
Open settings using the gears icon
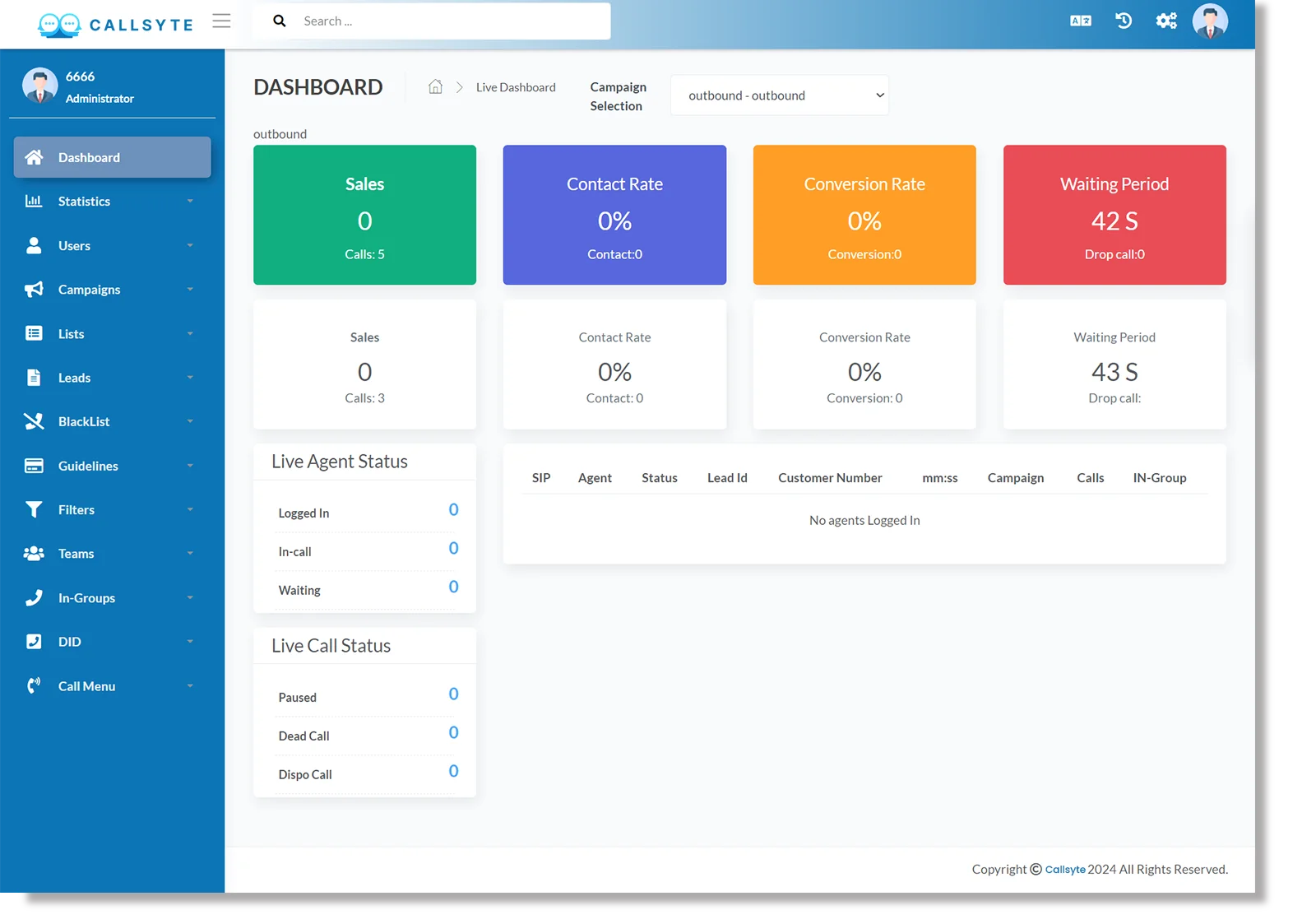1166,21
